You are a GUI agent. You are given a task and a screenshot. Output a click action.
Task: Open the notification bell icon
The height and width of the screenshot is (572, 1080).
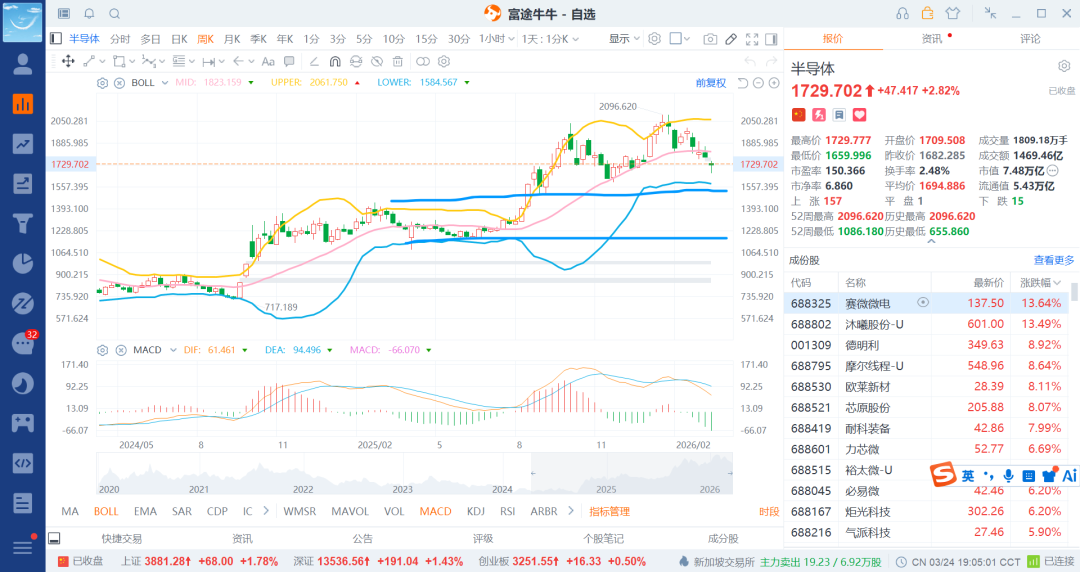click(x=89, y=14)
